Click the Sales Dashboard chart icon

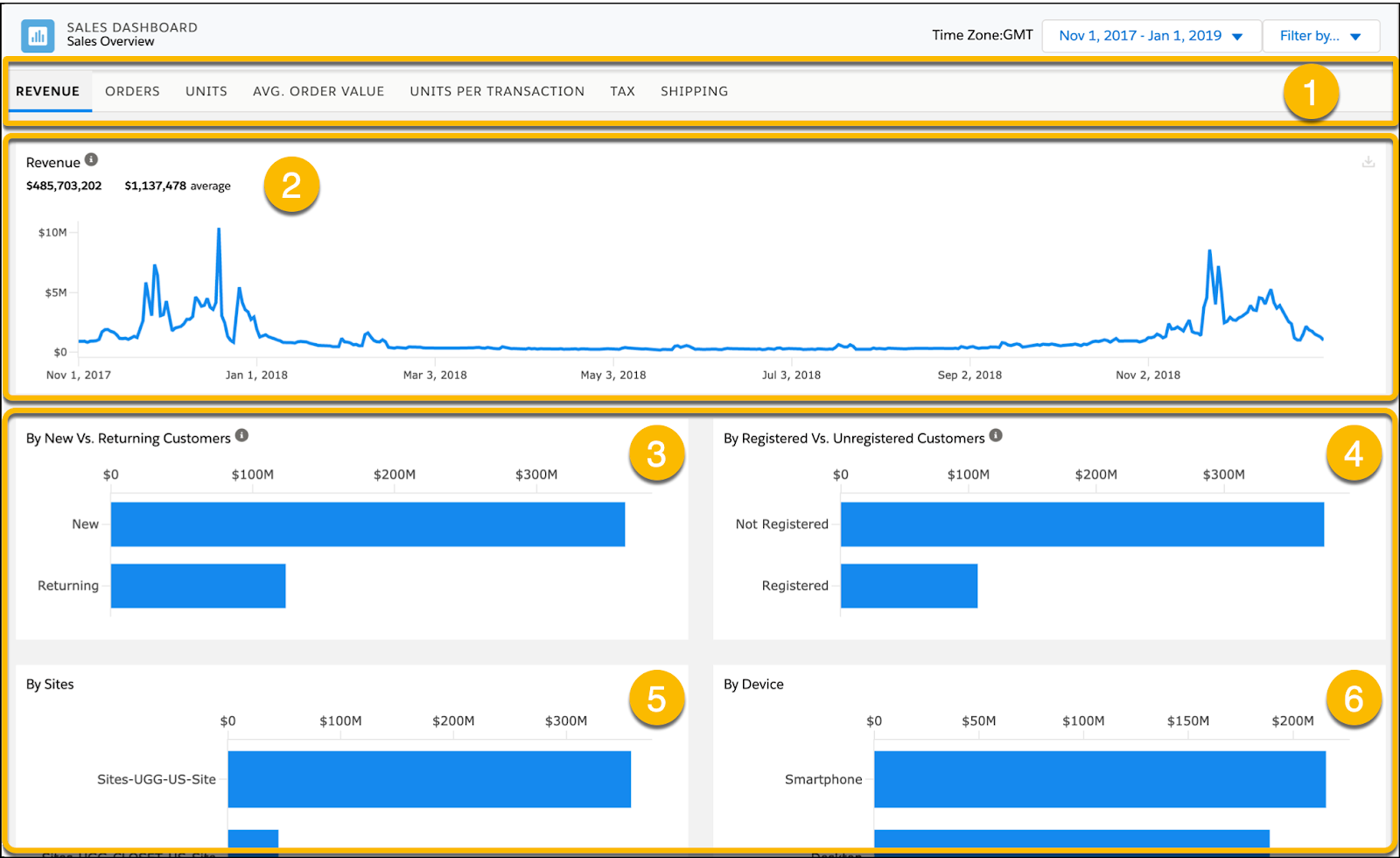pos(38,36)
